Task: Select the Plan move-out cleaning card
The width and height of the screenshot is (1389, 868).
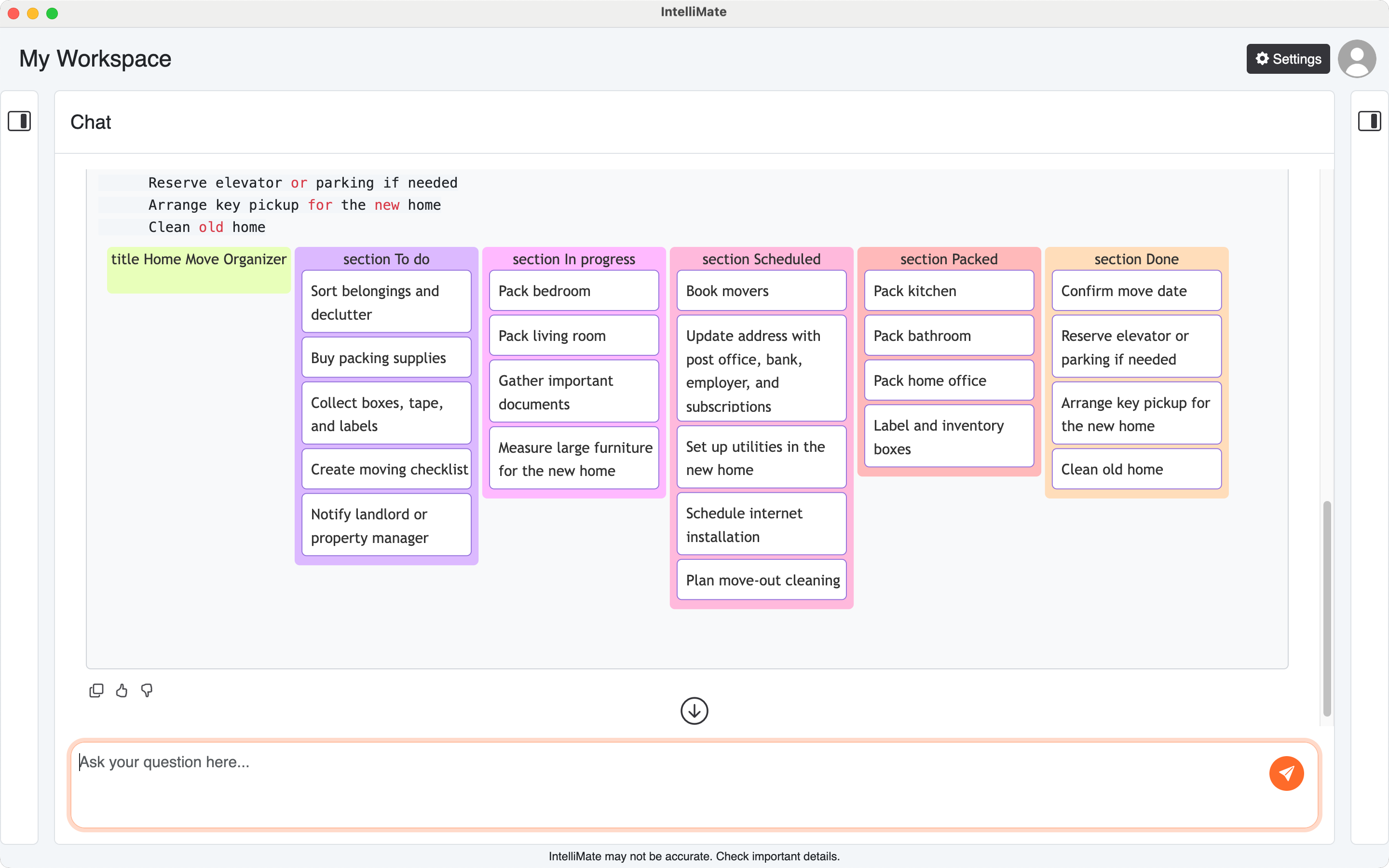Action: [x=762, y=580]
